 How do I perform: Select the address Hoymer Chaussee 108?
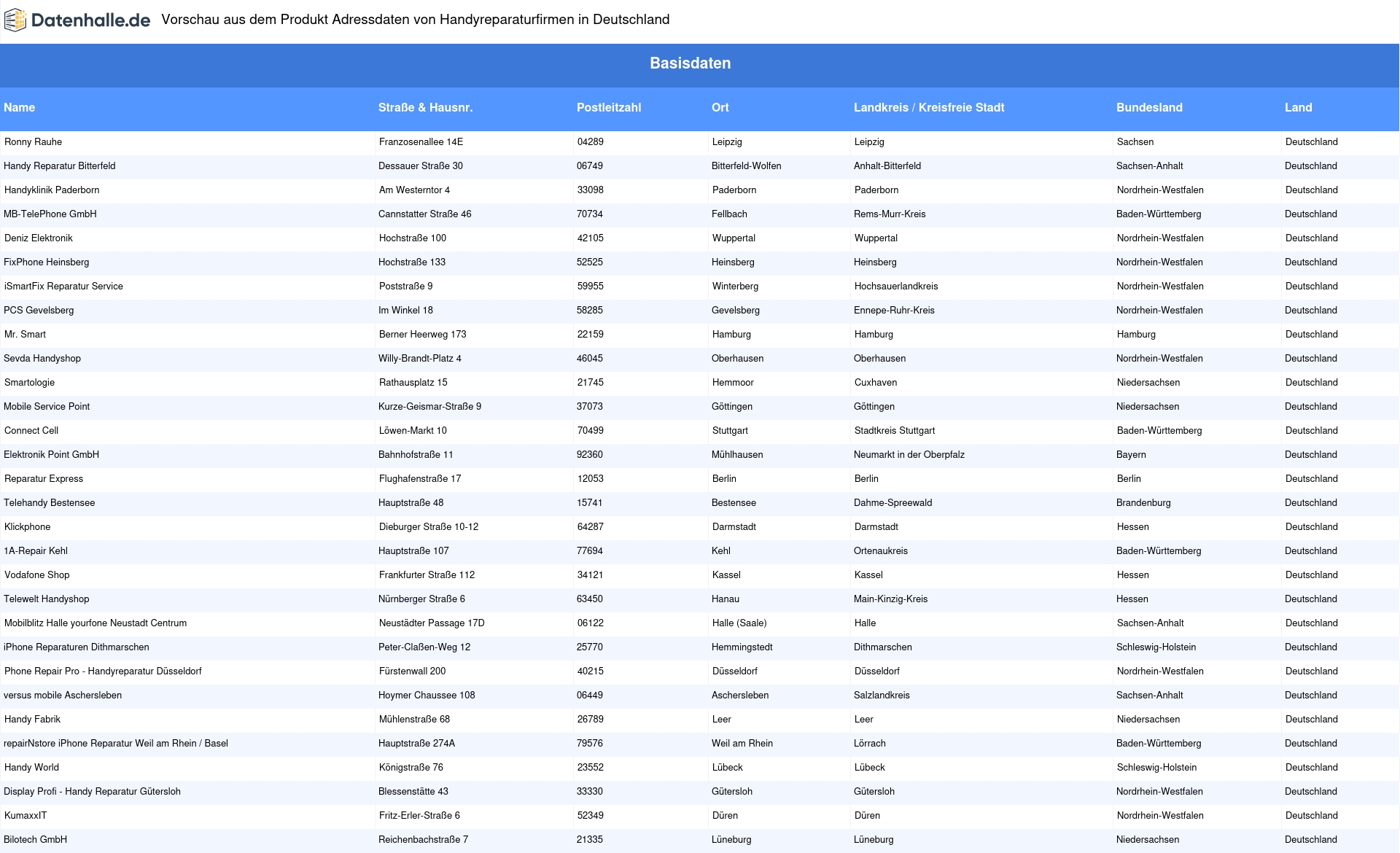point(427,696)
